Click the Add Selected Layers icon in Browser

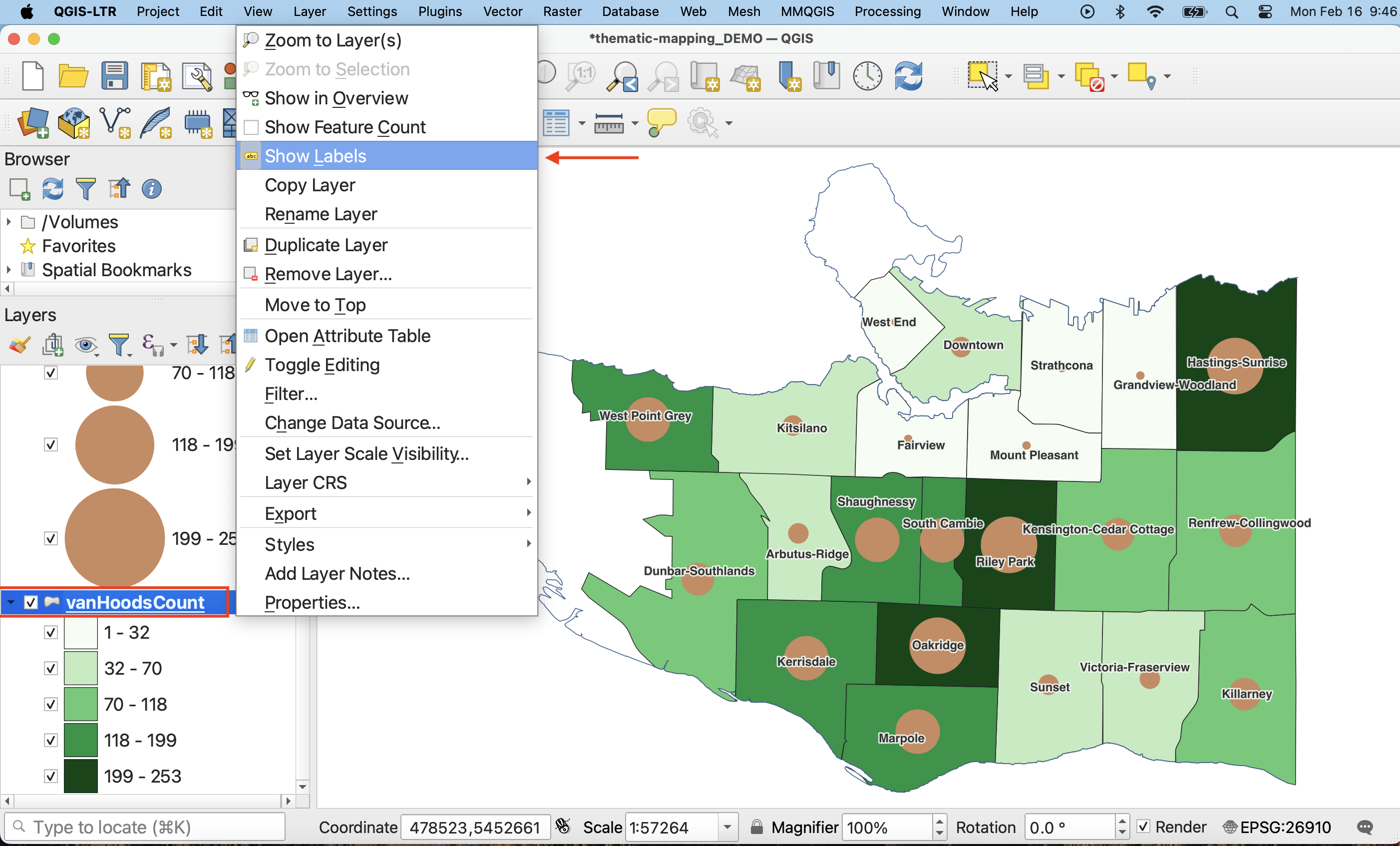[x=19, y=189]
